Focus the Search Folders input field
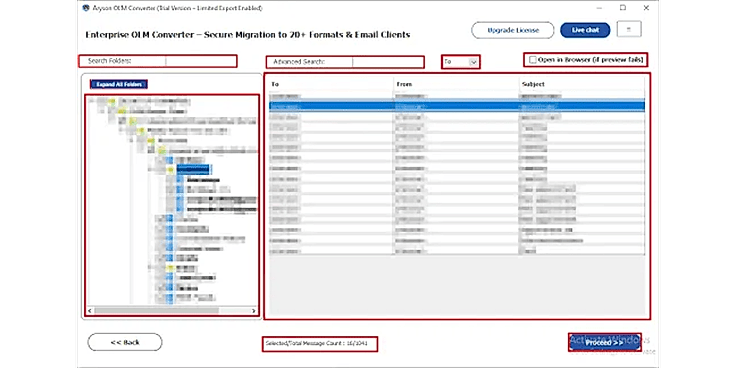The height and width of the screenshot is (368, 736). [x=200, y=61]
